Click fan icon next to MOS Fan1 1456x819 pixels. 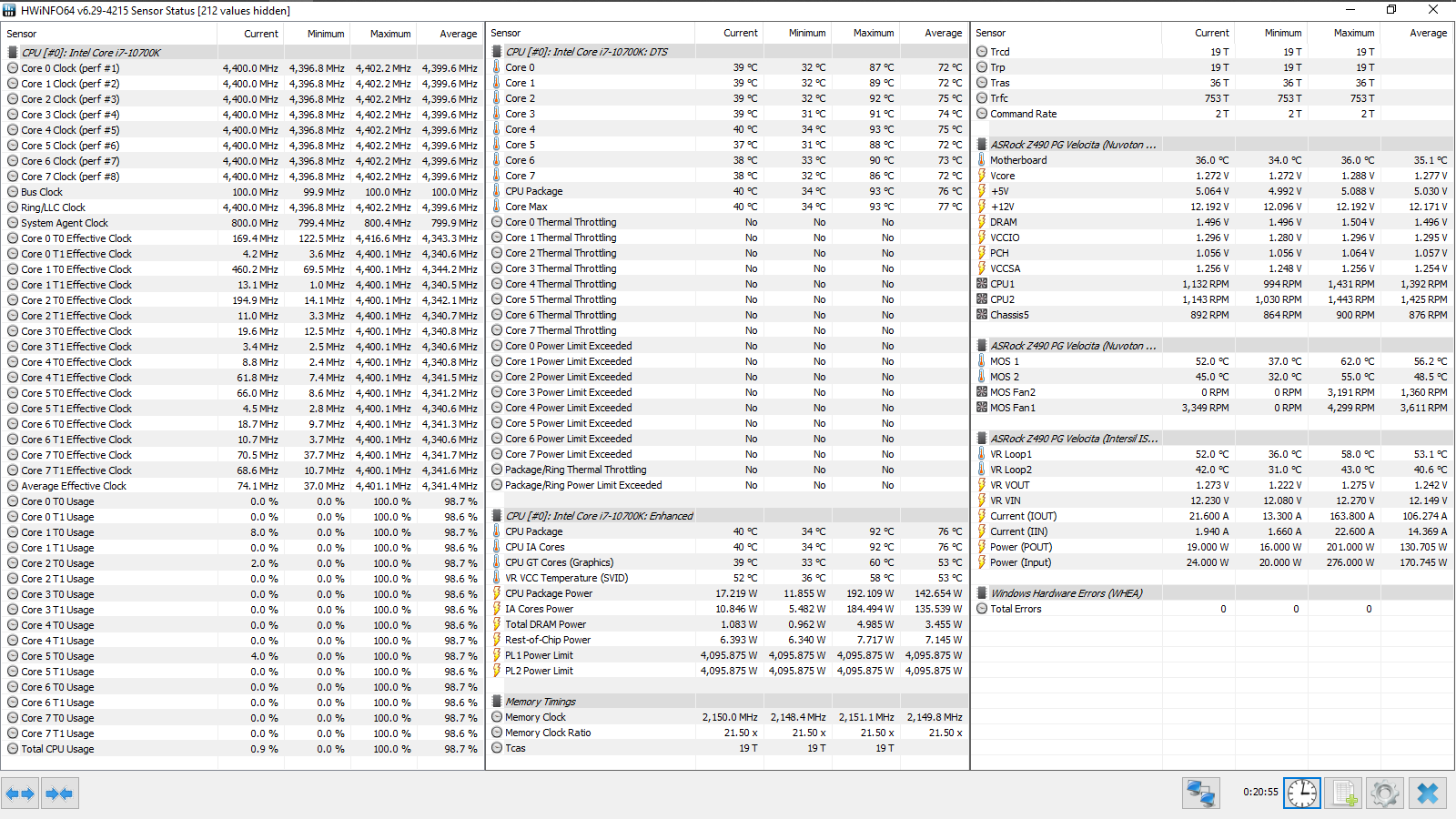982,408
